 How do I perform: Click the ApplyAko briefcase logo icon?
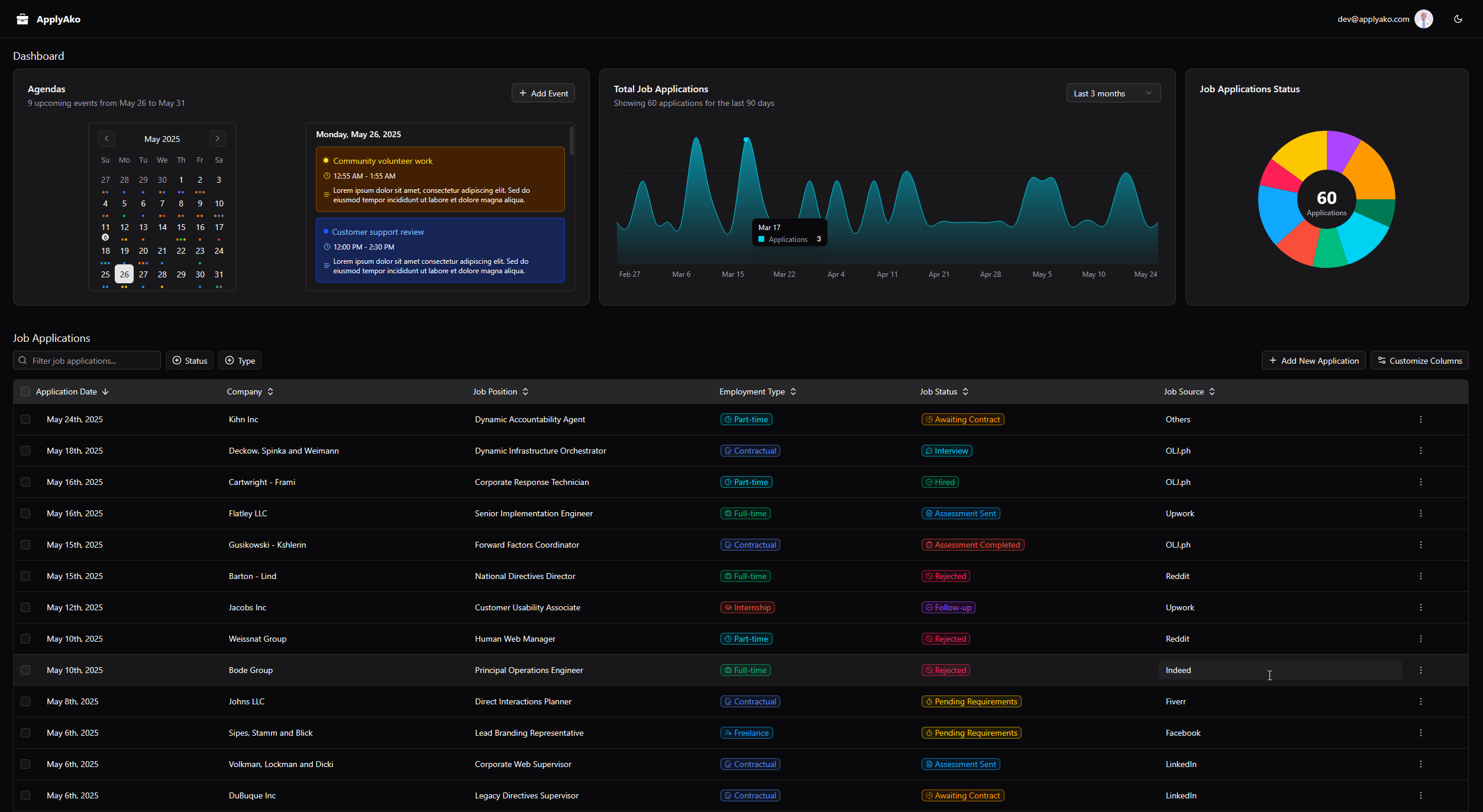click(22, 19)
